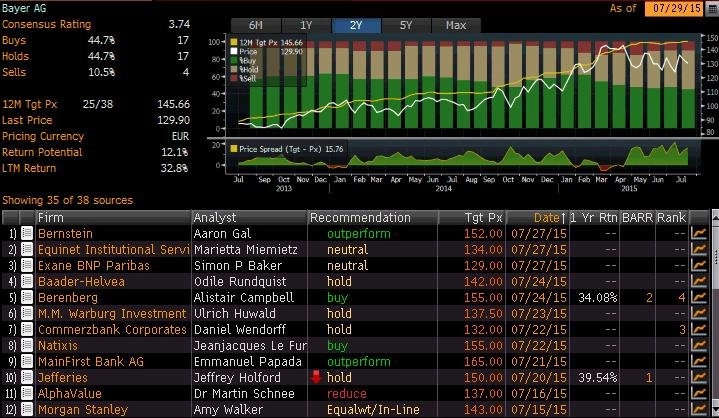Open the document icon for Morgan Stanley row
719x418 pixels.
pyautogui.click(x=27, y=409)
